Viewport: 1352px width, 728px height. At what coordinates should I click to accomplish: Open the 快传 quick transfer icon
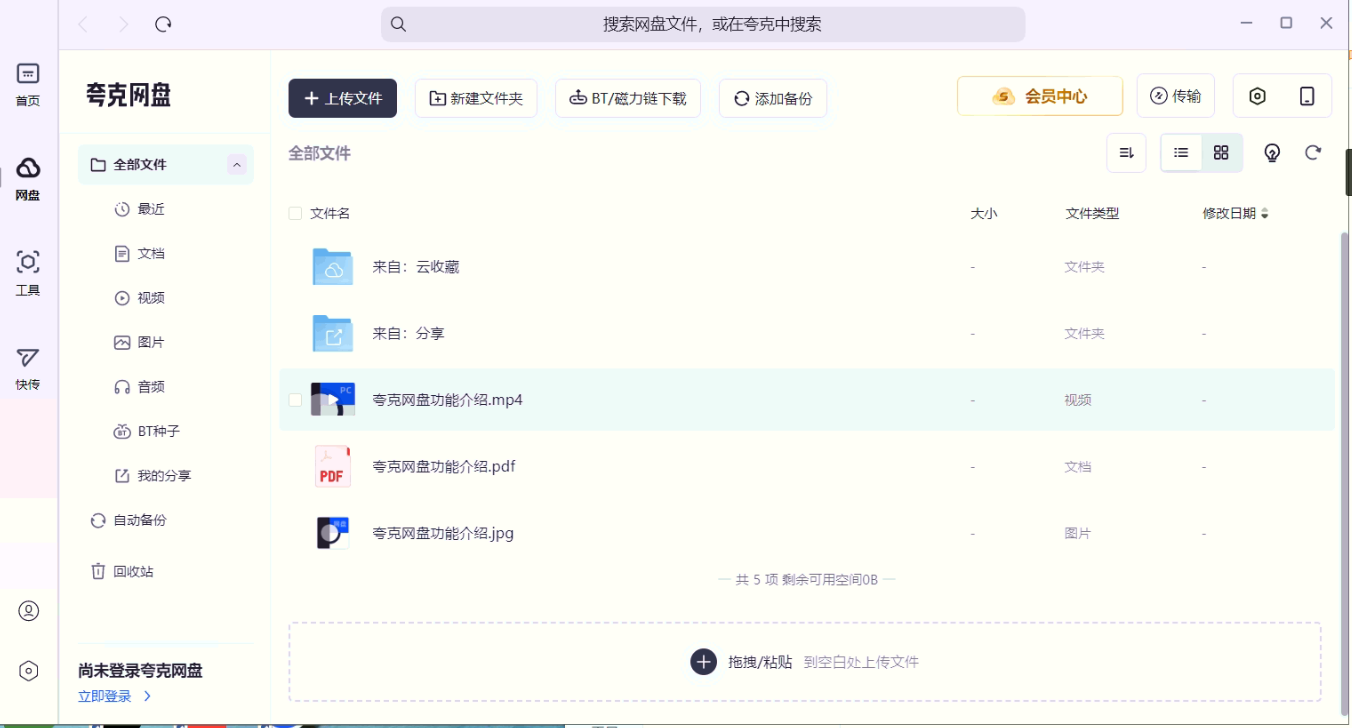coord(28,367)
